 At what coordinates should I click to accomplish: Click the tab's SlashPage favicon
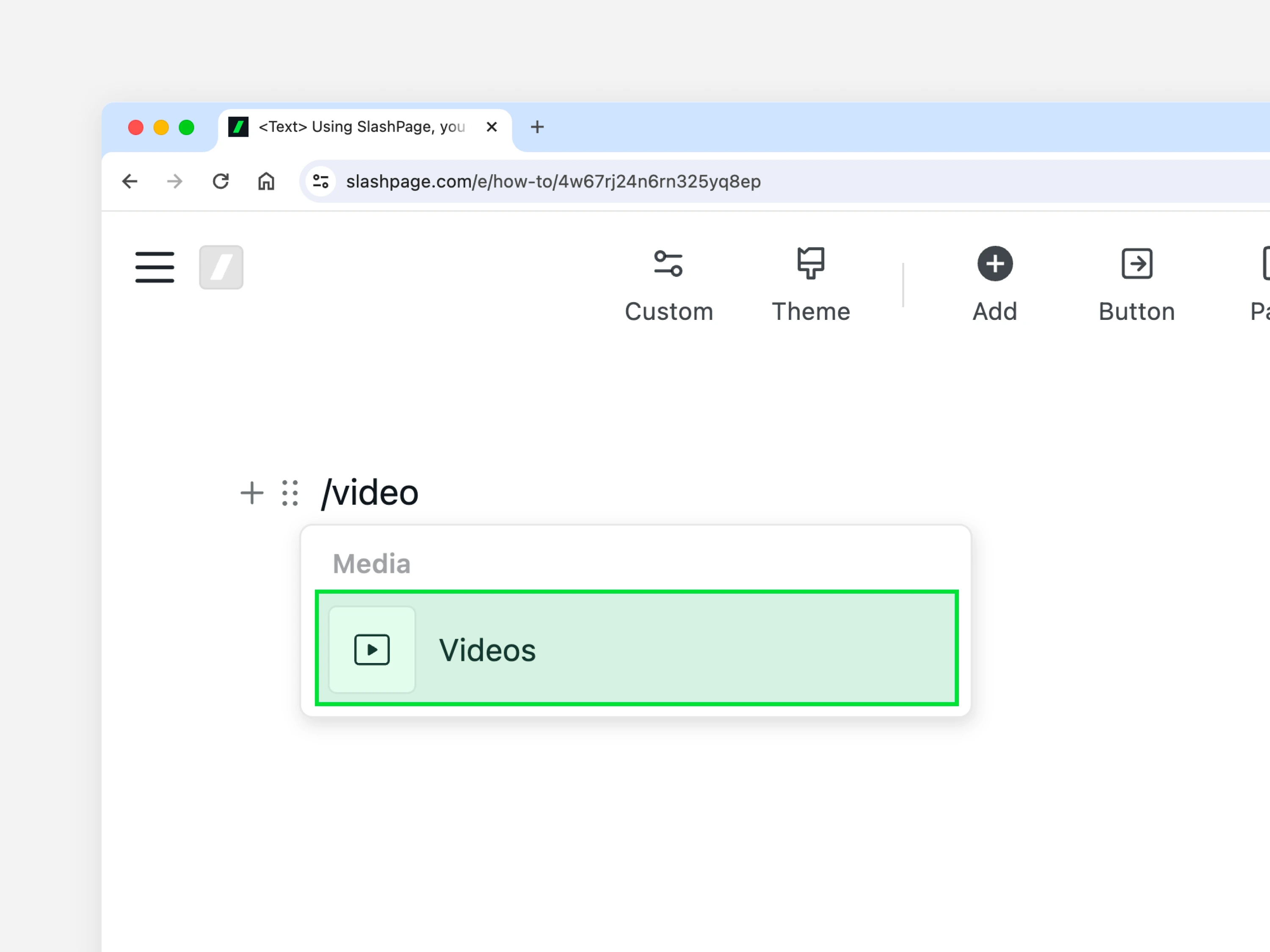click(238, 127)
